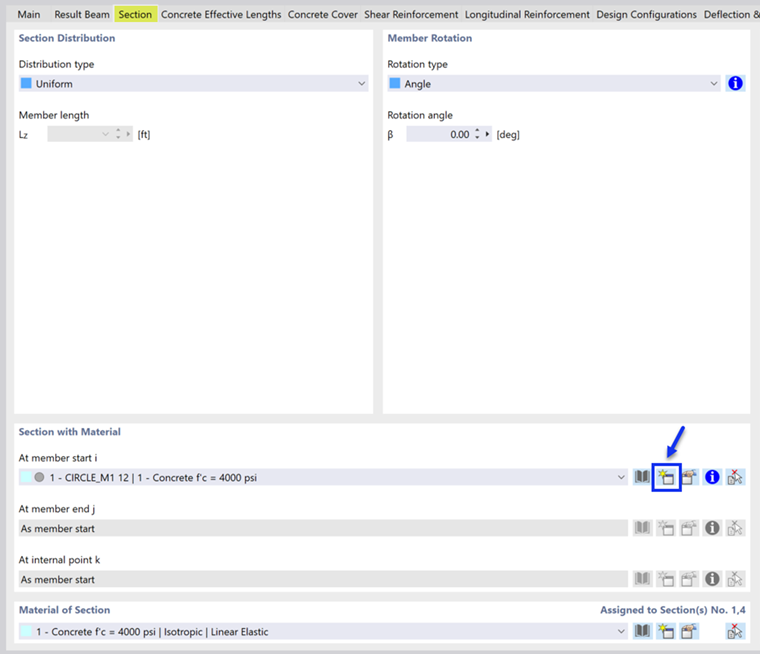Click the 'Section with Material' heading
The height and width of the screenshot is (654, 760).
(69, 431)
